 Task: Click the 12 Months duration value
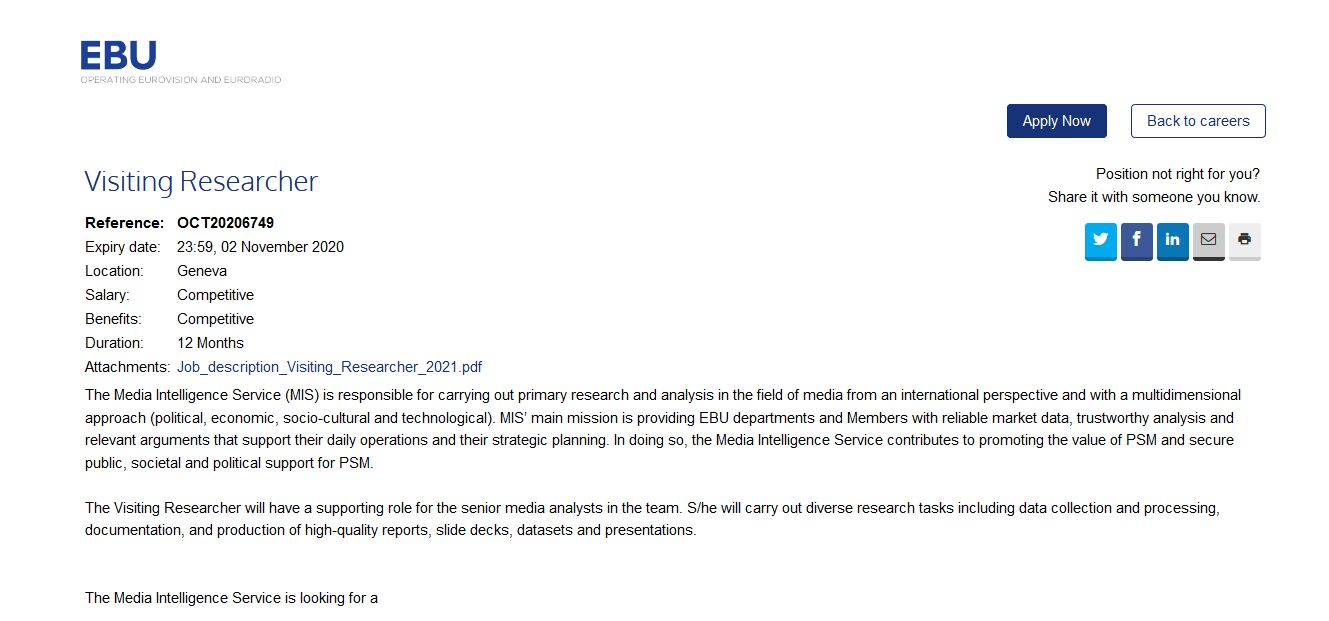tap(210, 343)
